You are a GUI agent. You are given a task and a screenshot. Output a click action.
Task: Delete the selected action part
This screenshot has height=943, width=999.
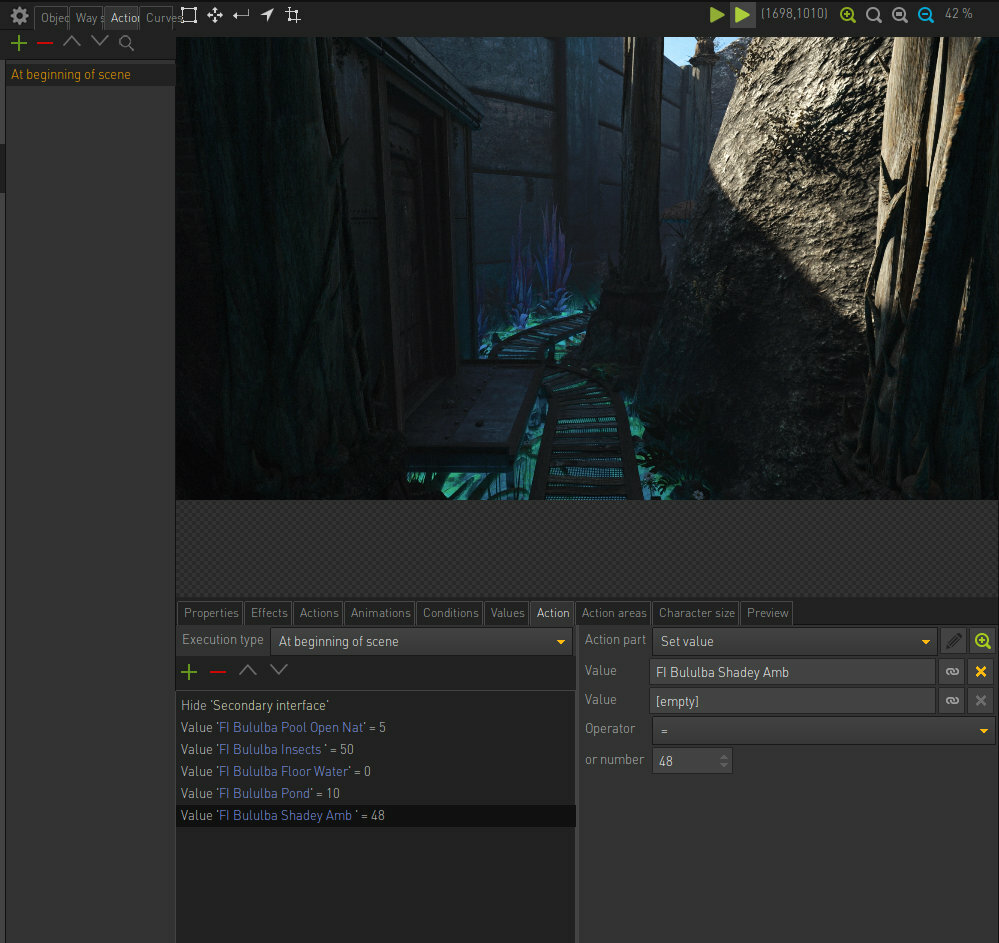click(x=218, y=672)
